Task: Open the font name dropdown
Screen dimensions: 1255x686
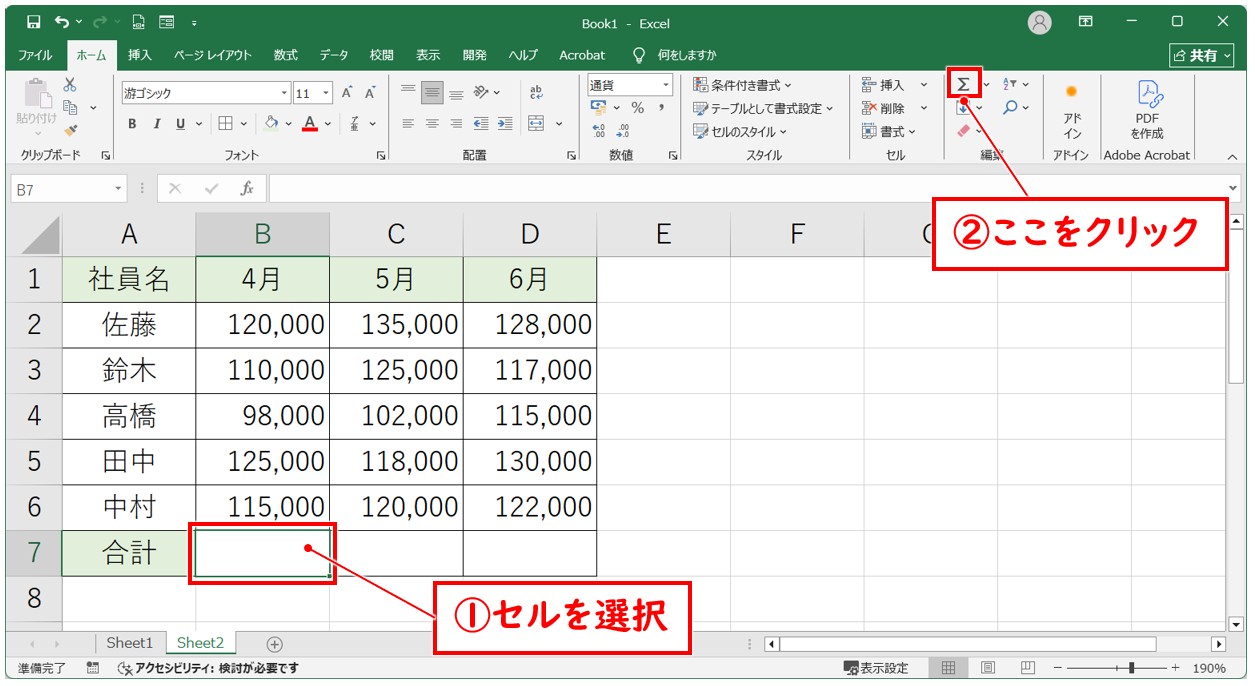Action: point(284,93)
